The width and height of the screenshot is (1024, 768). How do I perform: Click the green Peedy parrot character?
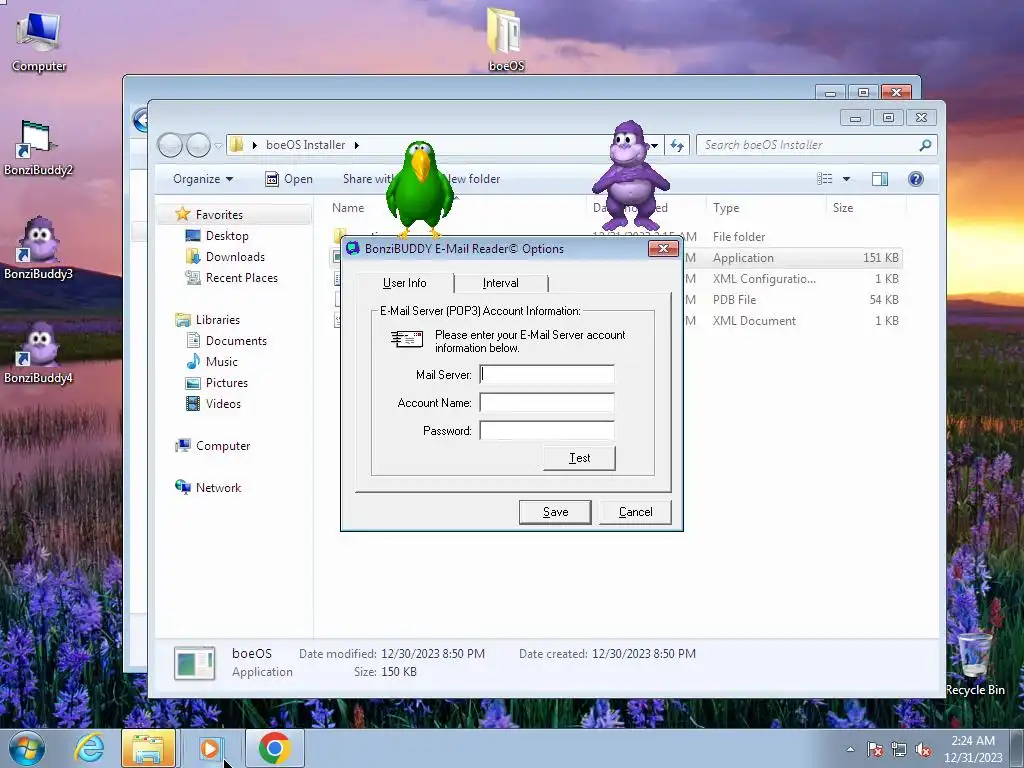(x=419, y=189)
